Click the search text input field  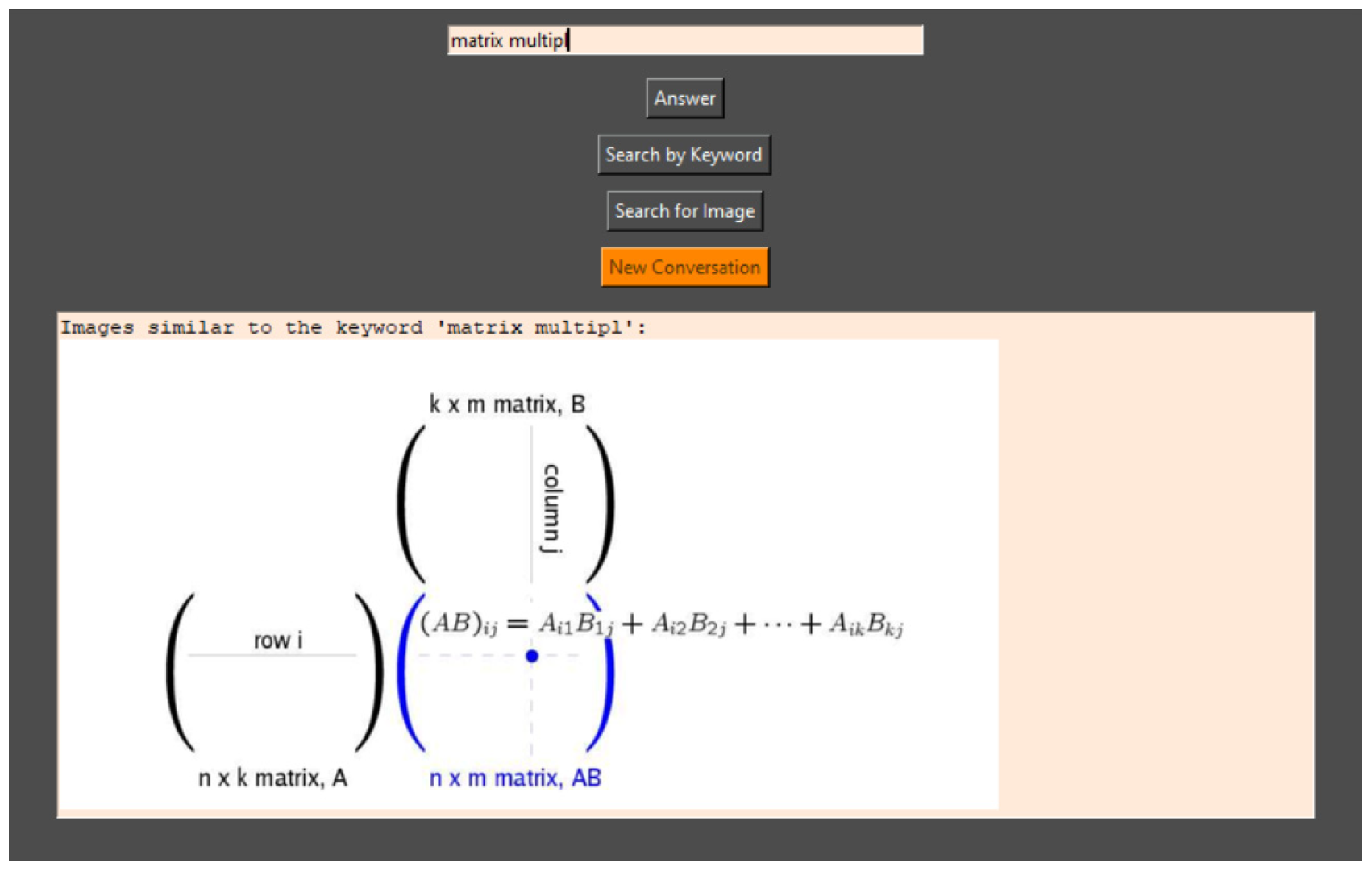[685, 40]
